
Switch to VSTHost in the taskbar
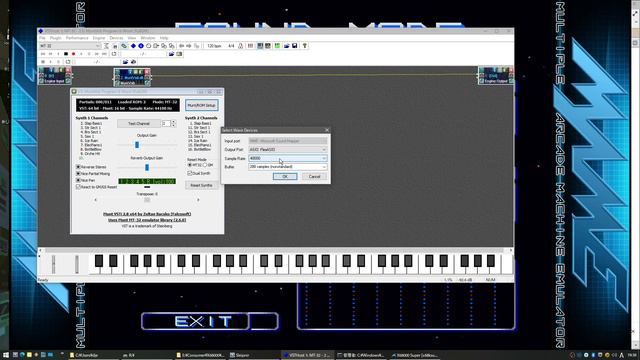click(x=308, y=355)
